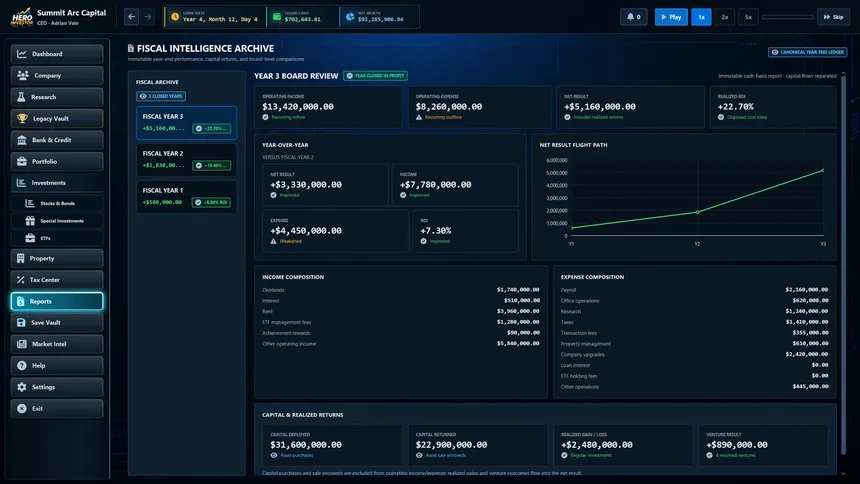Image resolution: width=860 pixels, height=484 pixels.
Task: Click the Year Closed in Profit badge
Action: click(x=375, y=76)
